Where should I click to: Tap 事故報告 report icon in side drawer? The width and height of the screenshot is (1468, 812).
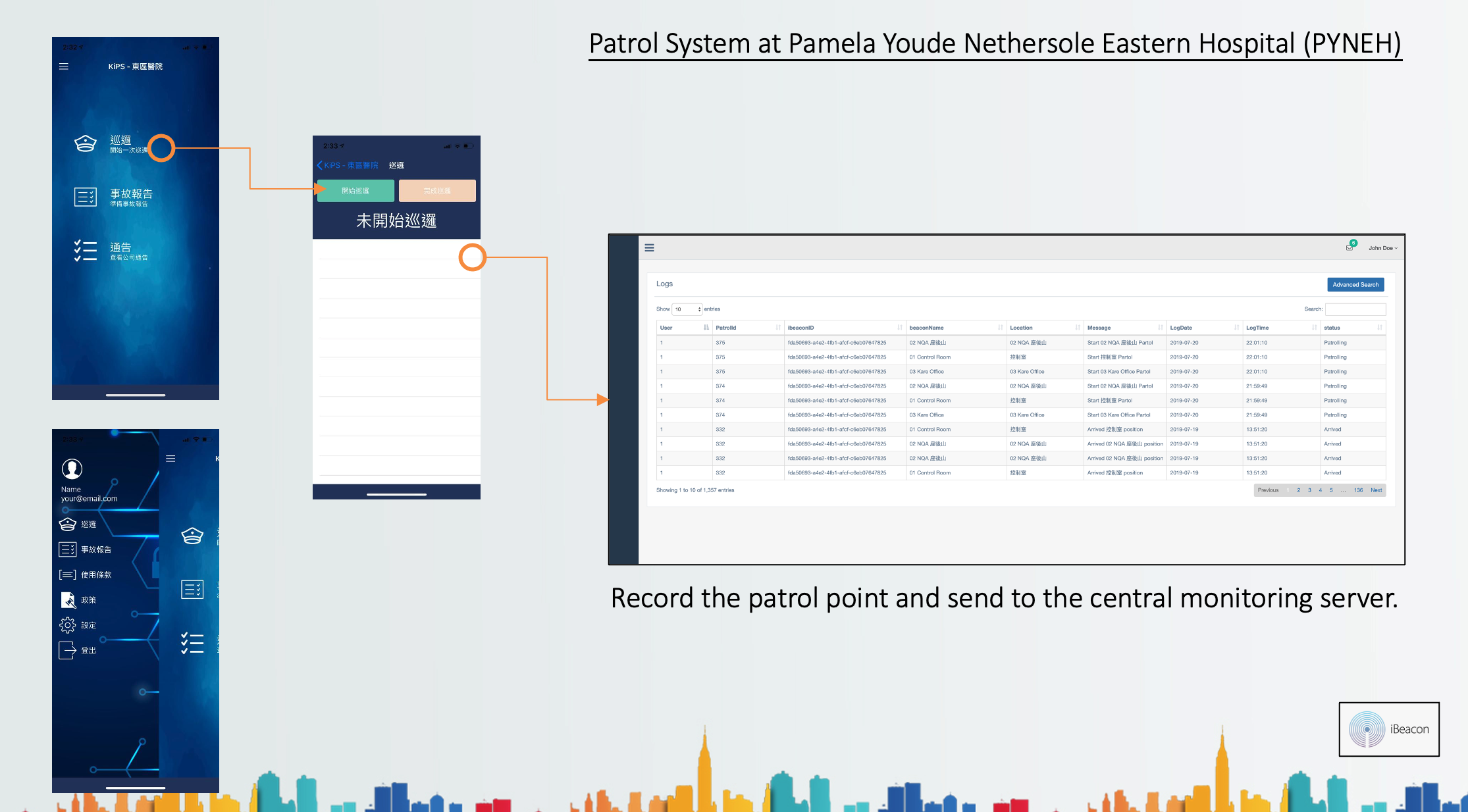[x=68, y=549]
